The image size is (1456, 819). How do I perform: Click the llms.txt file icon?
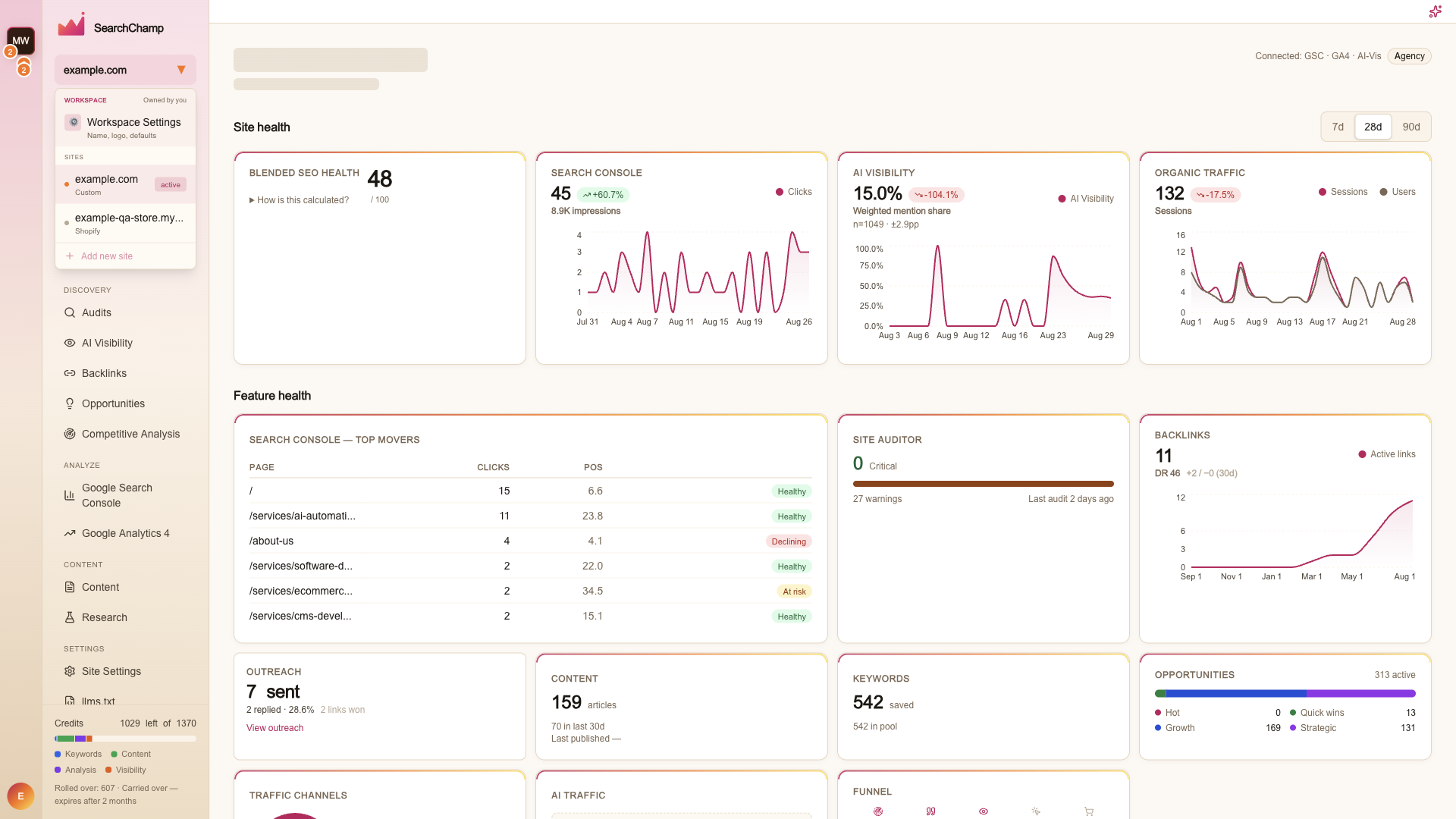(70, 701)
